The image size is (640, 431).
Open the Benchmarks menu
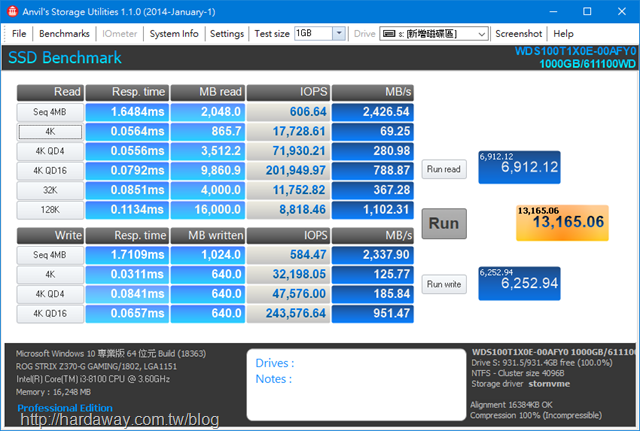(64, 34)
